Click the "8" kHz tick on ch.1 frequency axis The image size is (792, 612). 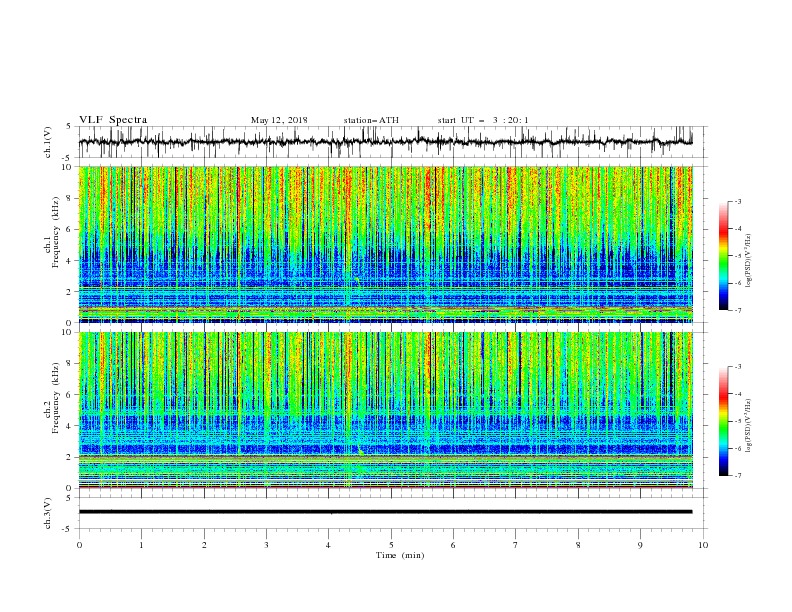click(x=71, y=198)
